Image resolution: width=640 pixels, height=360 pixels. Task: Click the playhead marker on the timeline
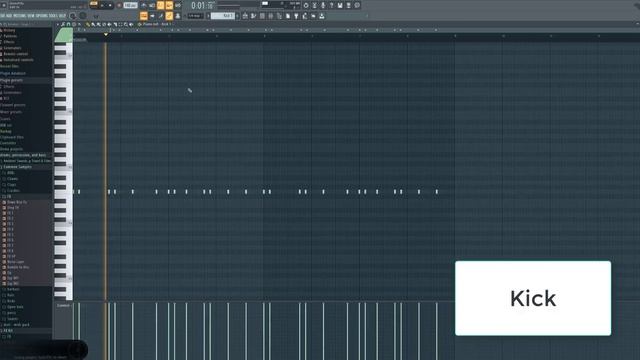click(106, 35)
